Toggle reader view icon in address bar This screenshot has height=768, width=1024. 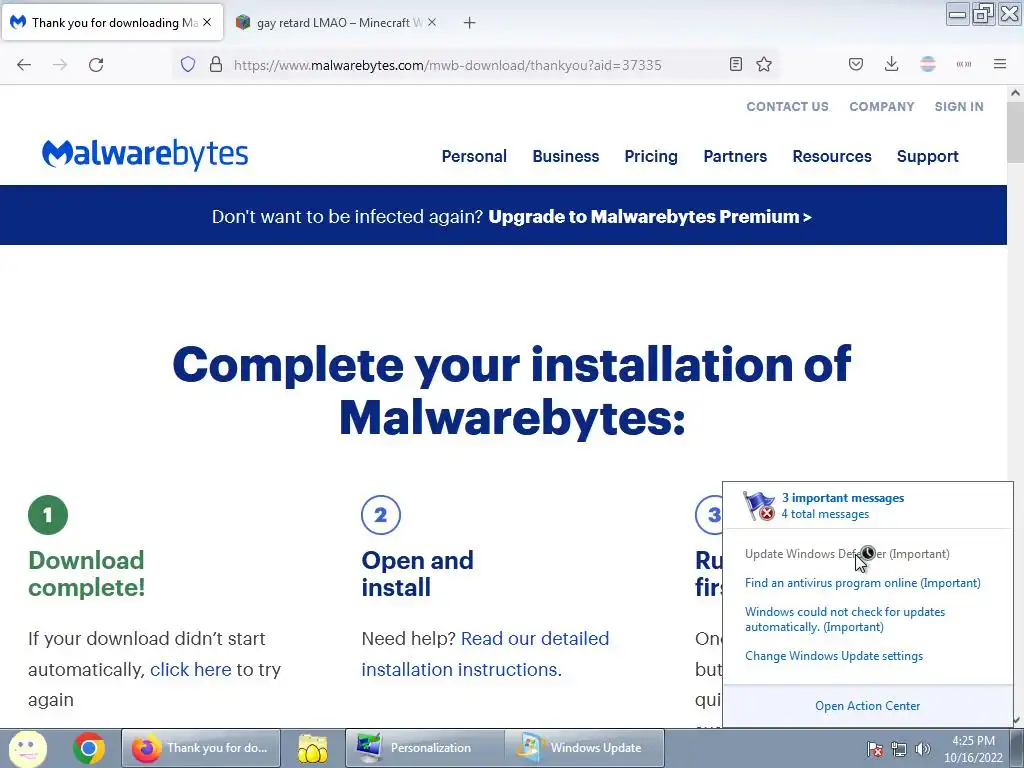pos(735,64)
